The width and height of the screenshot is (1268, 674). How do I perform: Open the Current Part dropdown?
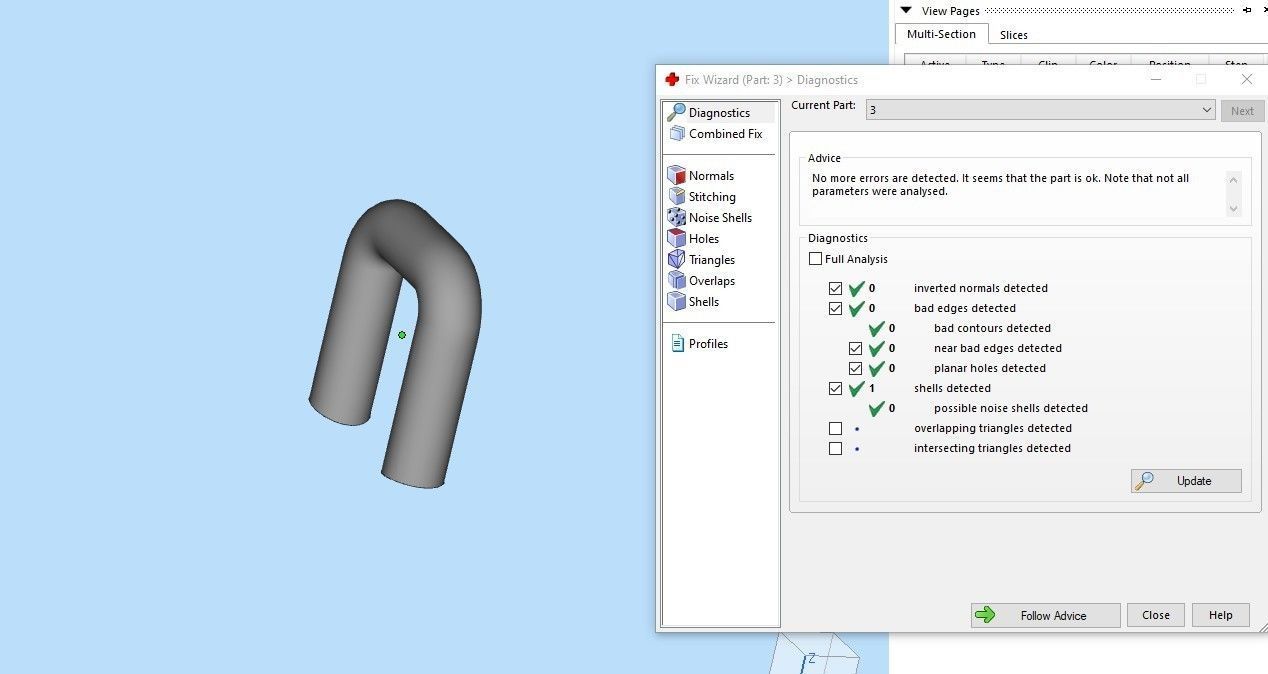(1040, 110)
